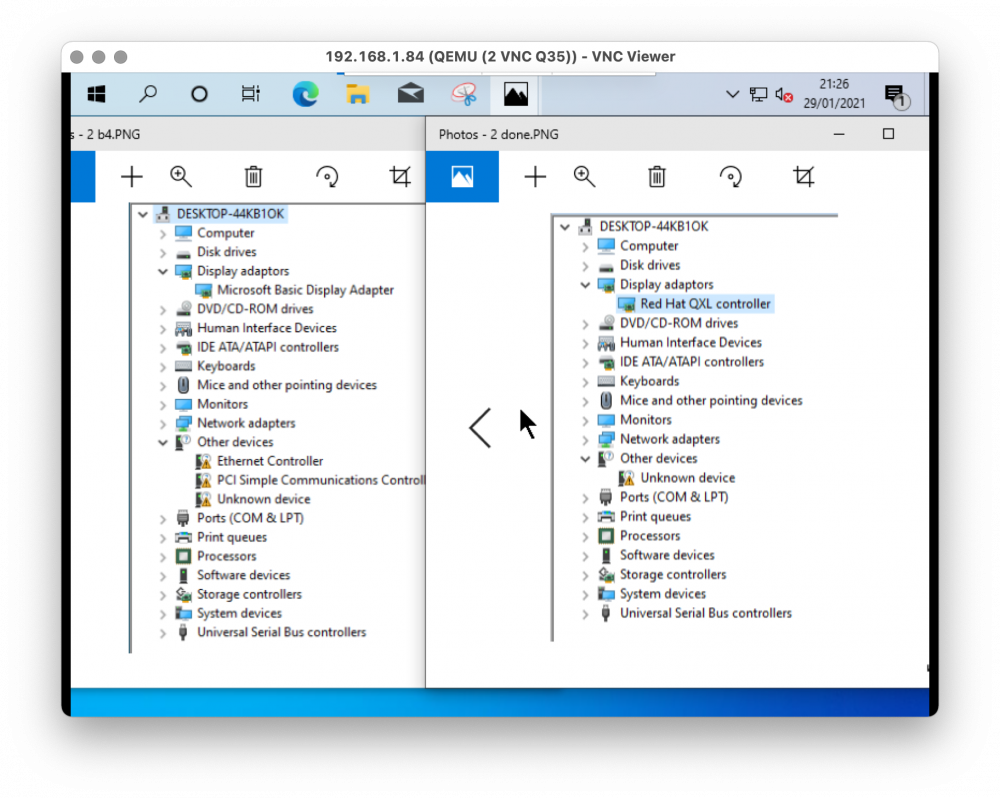Click See all photos in 2 done.PNG window
The width and height of the screenshot is (1000, 798).
click(x=462, y=176)
